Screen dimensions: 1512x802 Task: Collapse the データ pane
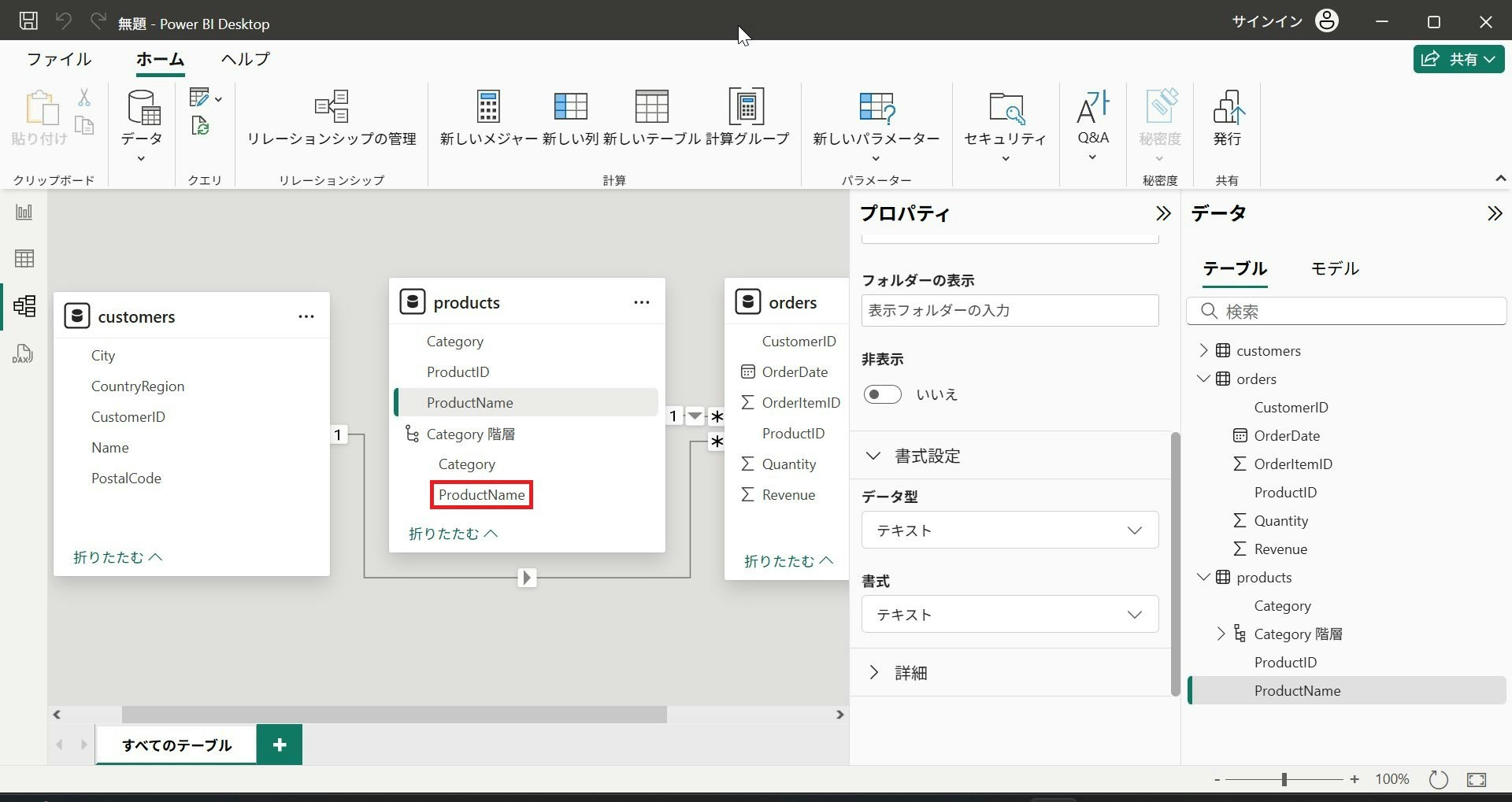coord(1495,213)
